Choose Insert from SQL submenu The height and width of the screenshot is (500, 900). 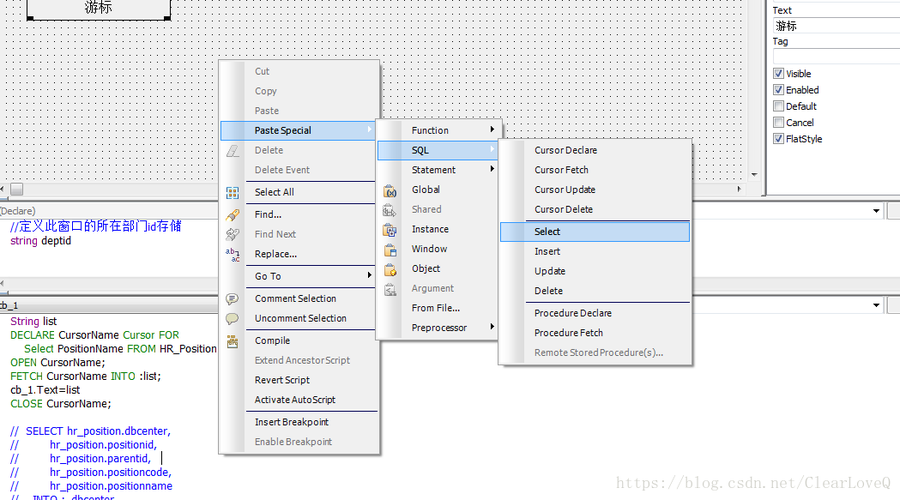[595, 251]
